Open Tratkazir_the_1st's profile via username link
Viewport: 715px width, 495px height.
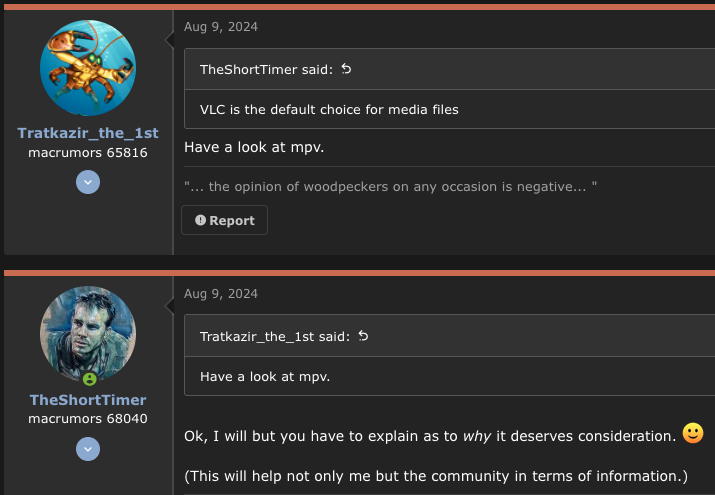[x=88, y=133]
